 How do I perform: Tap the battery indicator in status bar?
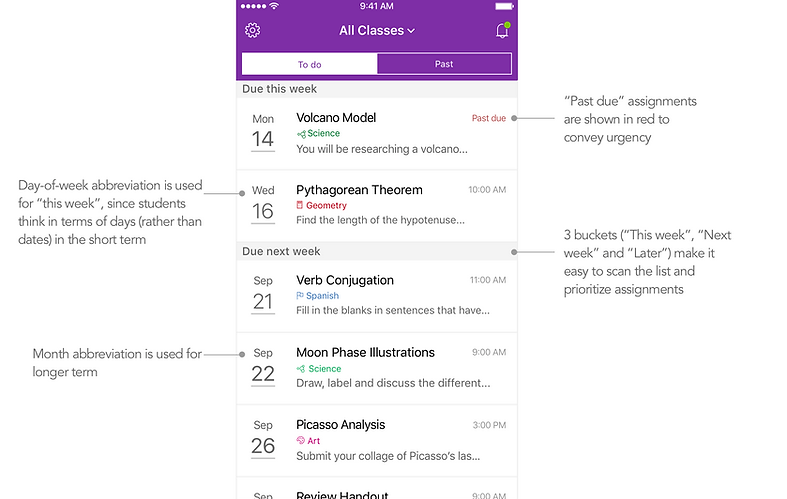pos(504,7)
